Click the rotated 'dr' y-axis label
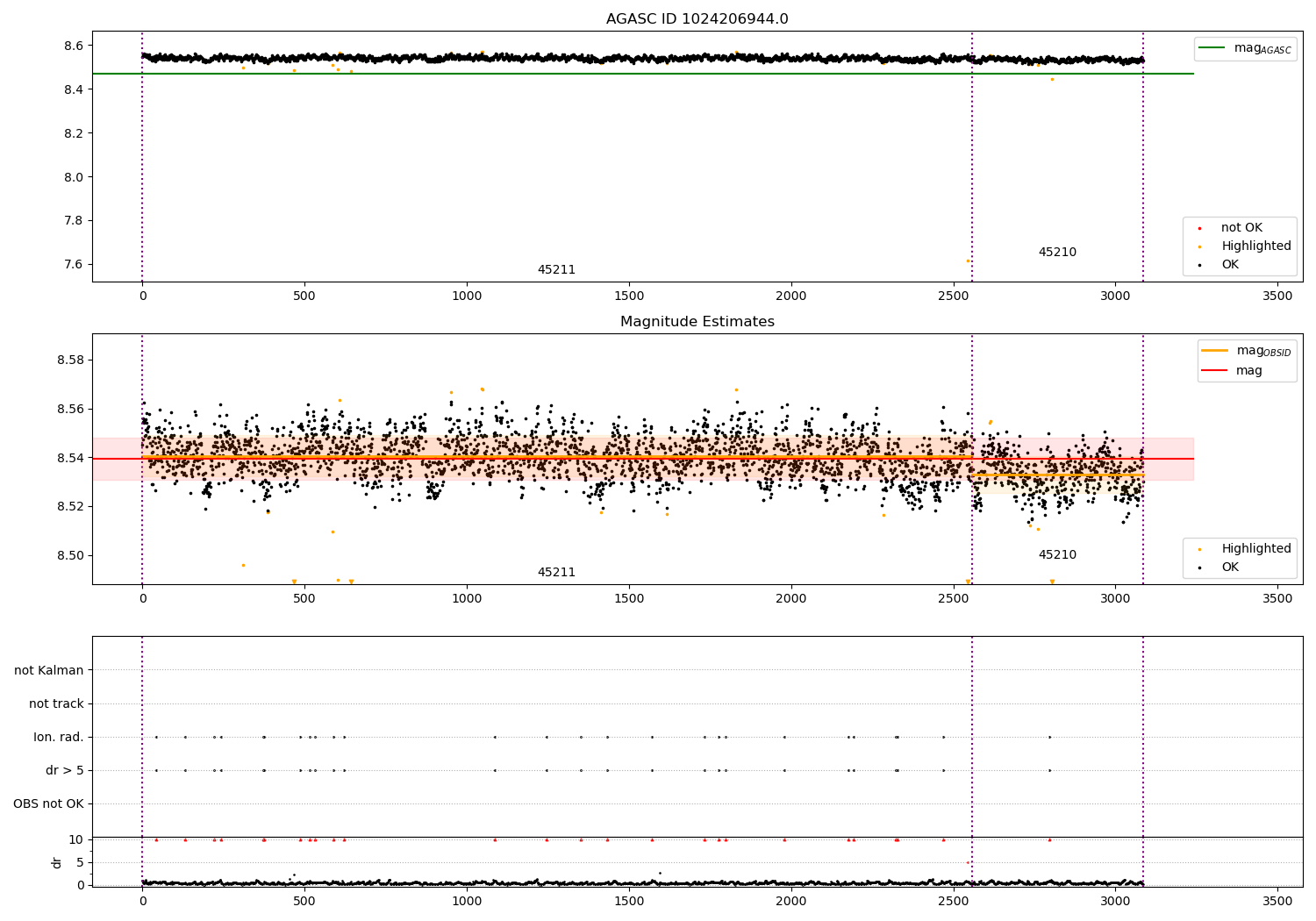 pos(57,862)
